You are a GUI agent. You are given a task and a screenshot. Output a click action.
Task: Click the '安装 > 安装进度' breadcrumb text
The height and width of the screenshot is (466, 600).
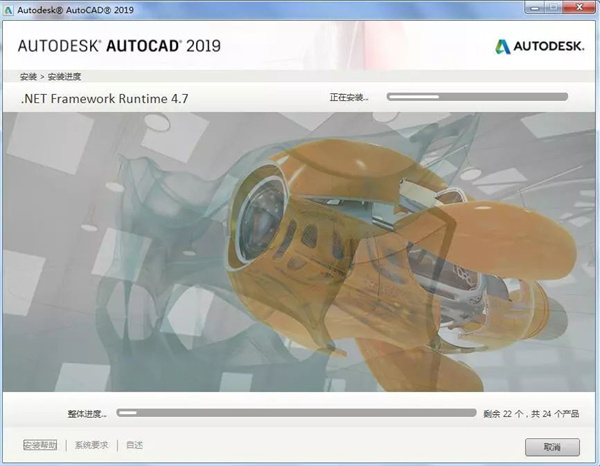[50, 77]
